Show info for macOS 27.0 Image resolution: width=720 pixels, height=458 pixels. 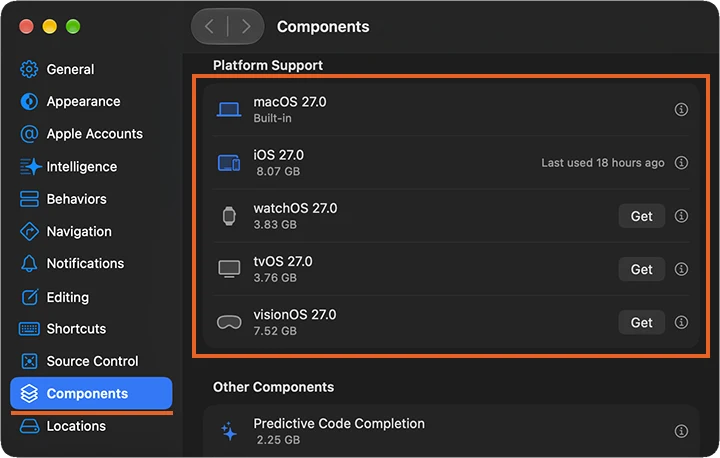[681, 109]
